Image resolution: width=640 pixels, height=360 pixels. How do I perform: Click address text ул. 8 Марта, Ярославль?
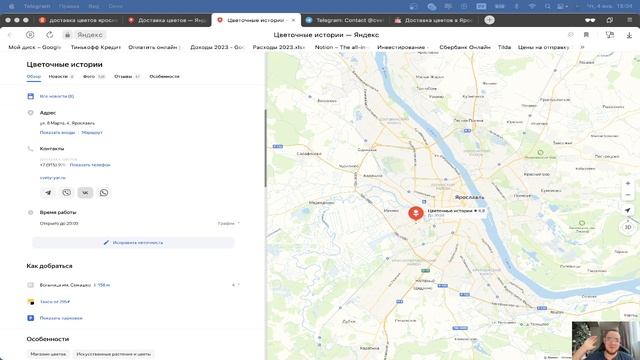click(67, 123)
